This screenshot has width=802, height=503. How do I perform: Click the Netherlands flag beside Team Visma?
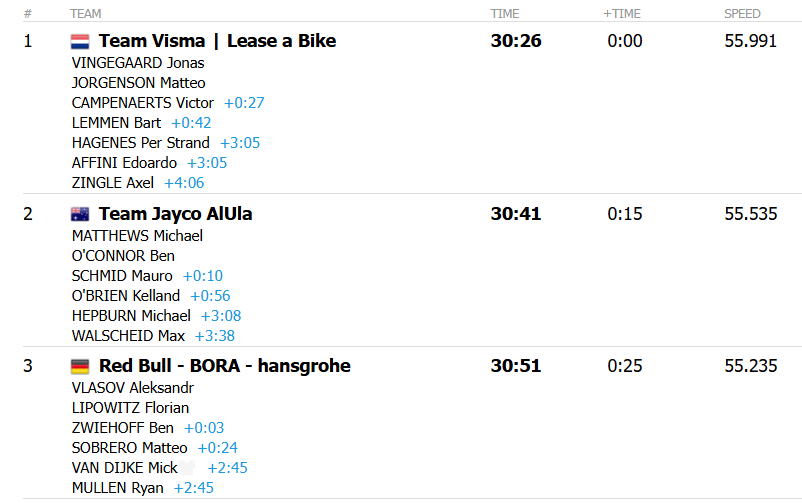pyautogui.click(x=80, y=42)
